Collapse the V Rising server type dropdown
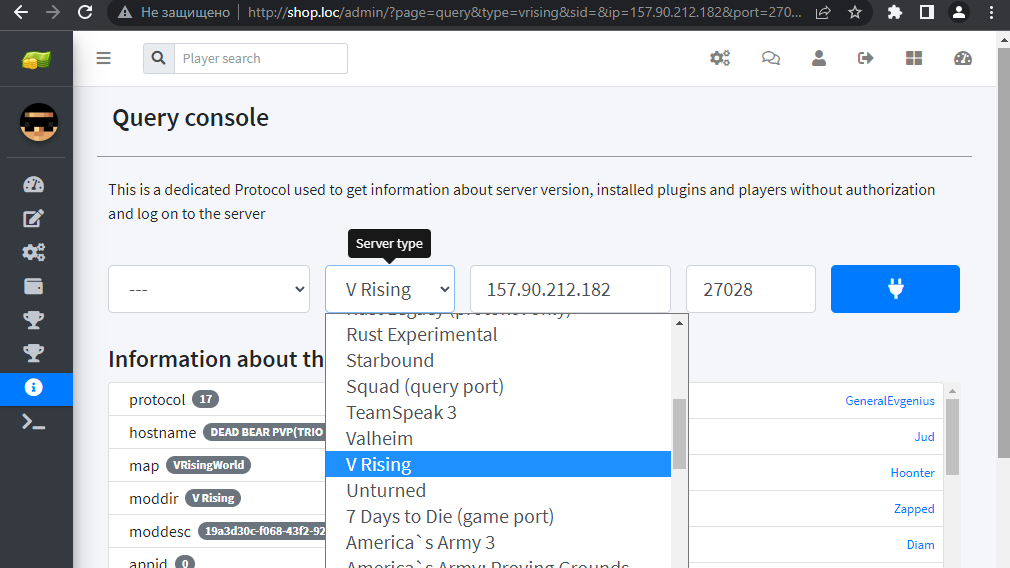 (390, 289)
